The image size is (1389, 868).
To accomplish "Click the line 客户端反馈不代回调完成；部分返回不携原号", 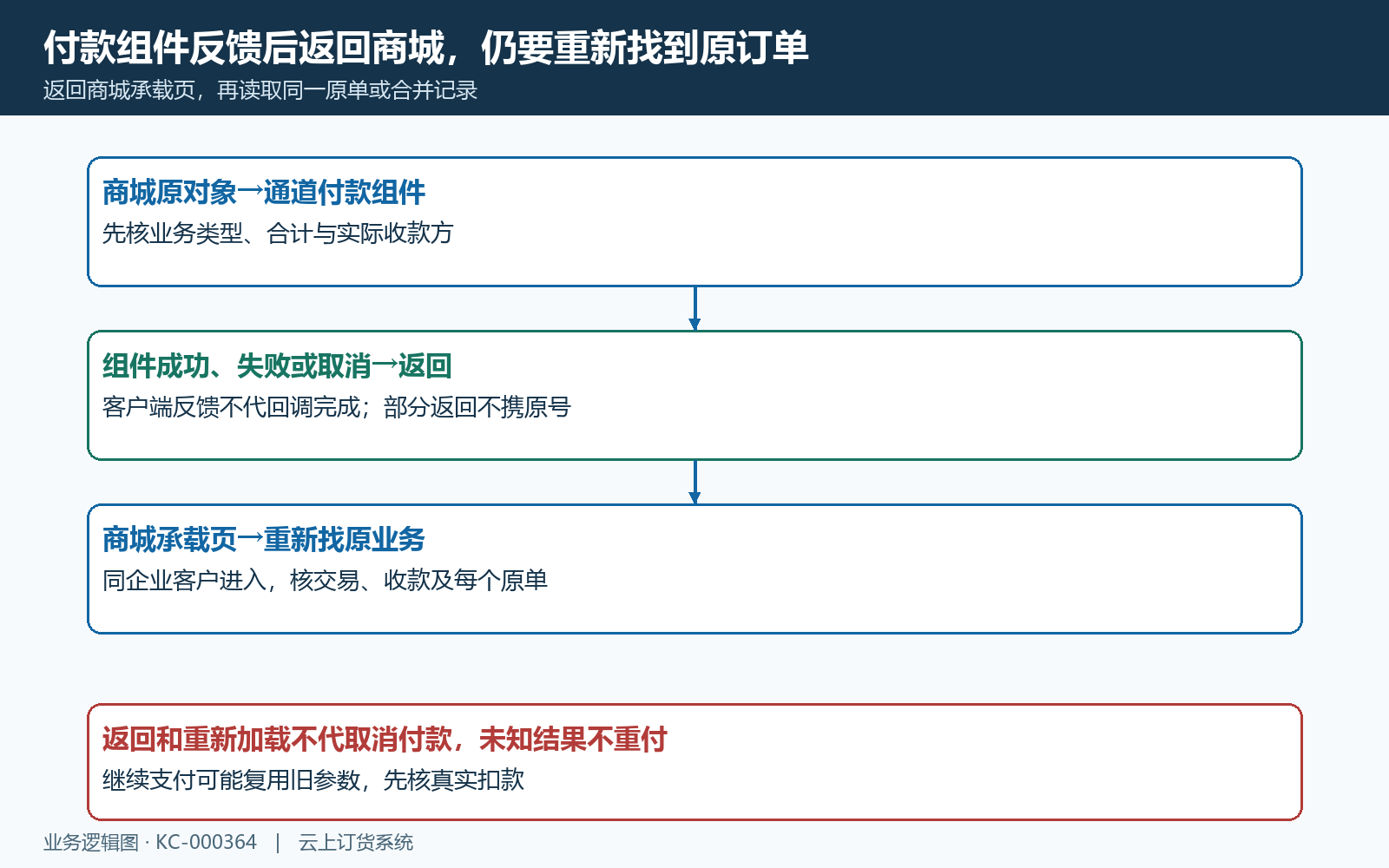I will 337,407.
